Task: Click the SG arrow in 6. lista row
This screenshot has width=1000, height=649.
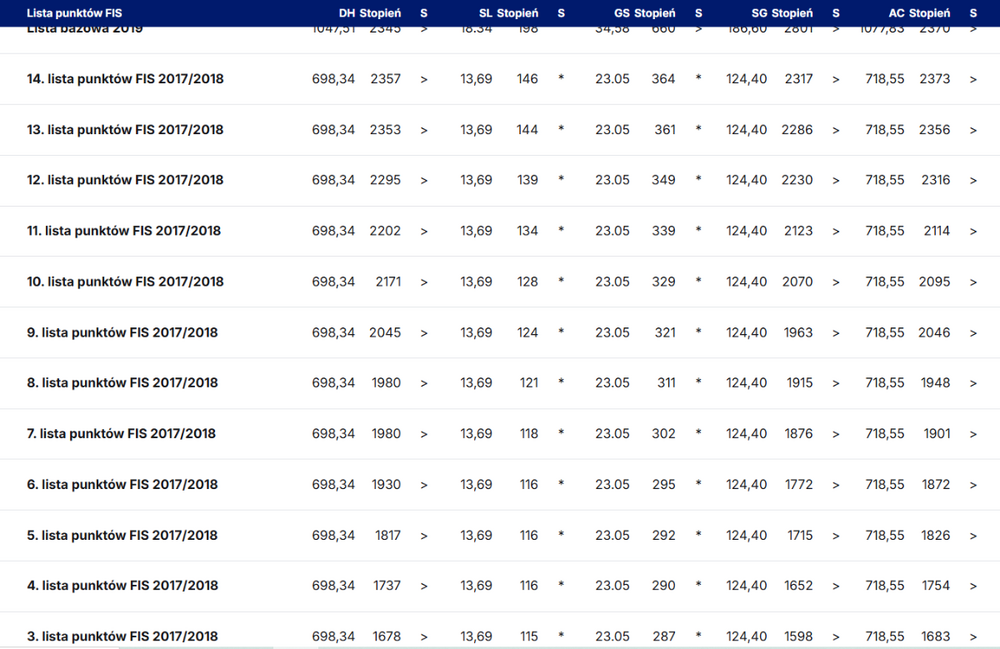Action: pyautogui.click(x=836, y=485)
